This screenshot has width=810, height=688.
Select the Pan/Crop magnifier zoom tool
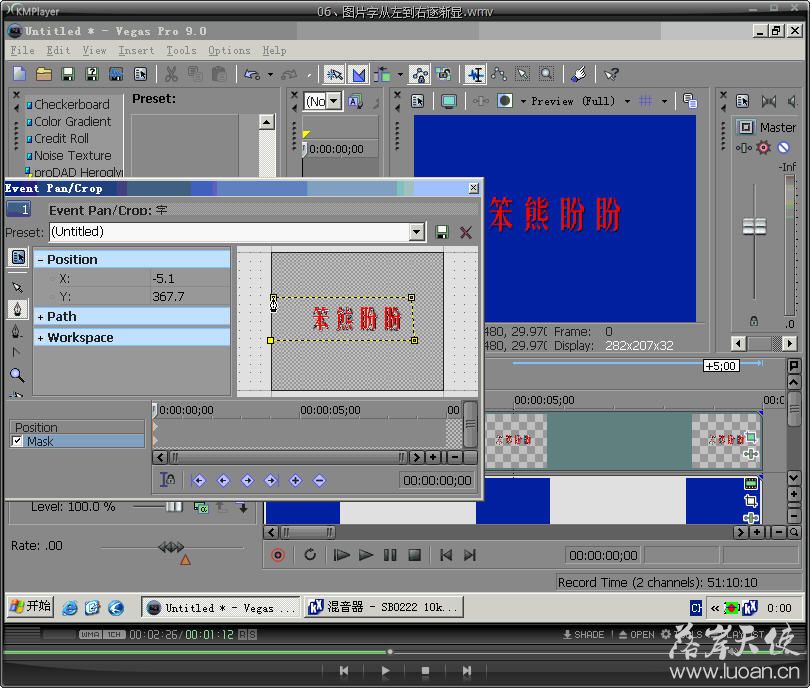pos(18,375)
